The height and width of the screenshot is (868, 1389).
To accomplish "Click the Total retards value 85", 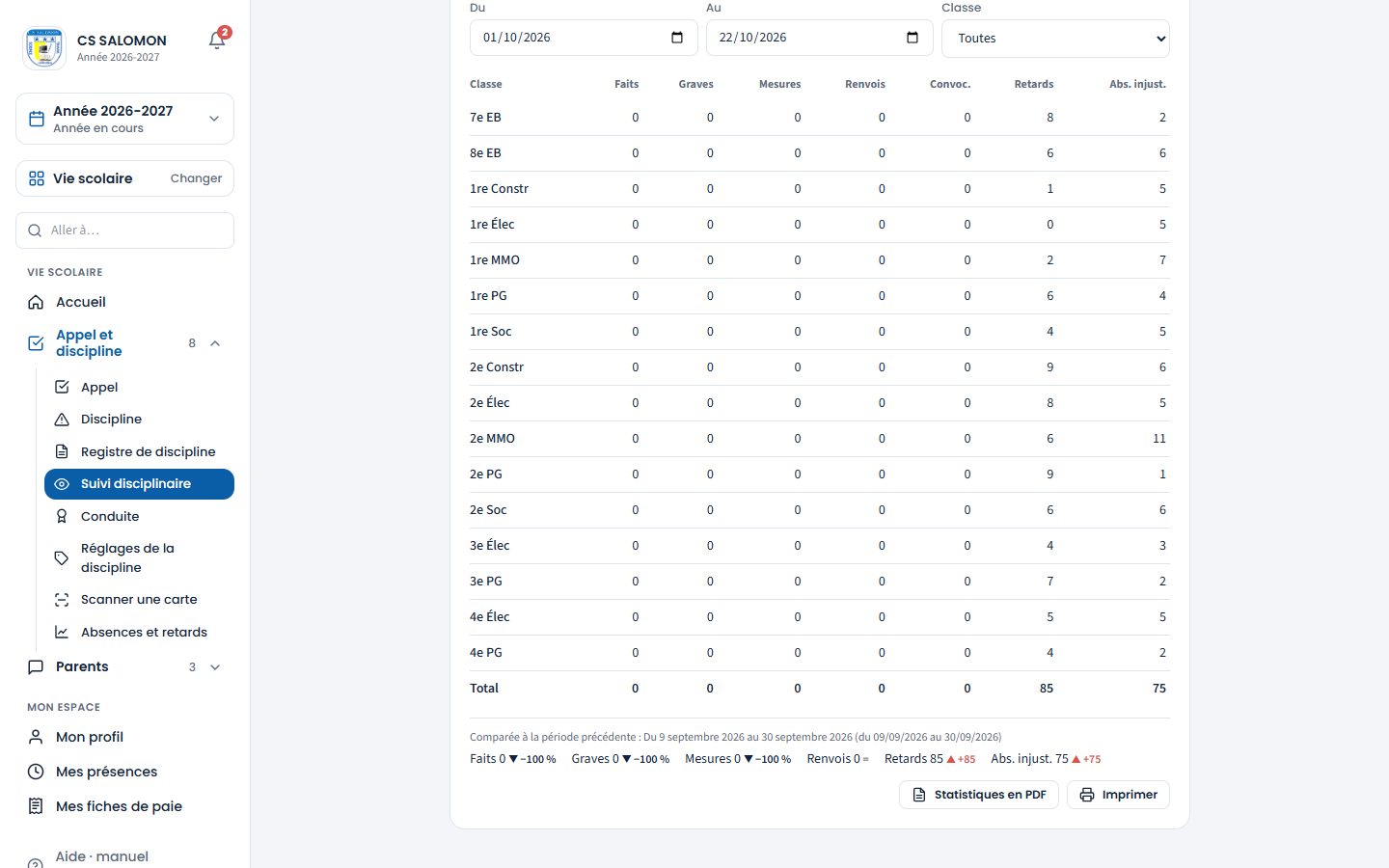I will pyautogui.click(x=1047, y=689).
